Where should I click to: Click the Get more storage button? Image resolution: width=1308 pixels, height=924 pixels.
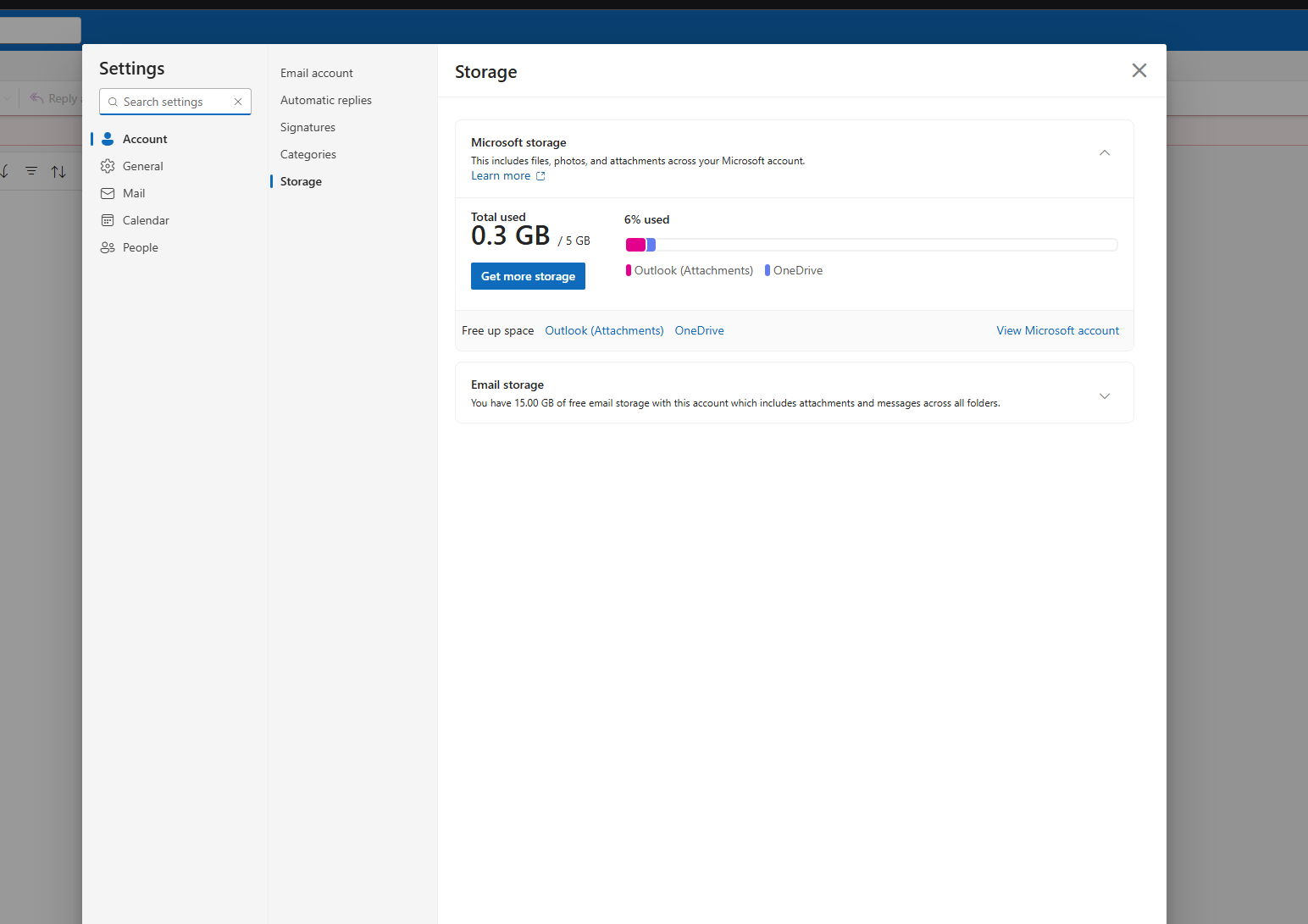coord(528,276)
